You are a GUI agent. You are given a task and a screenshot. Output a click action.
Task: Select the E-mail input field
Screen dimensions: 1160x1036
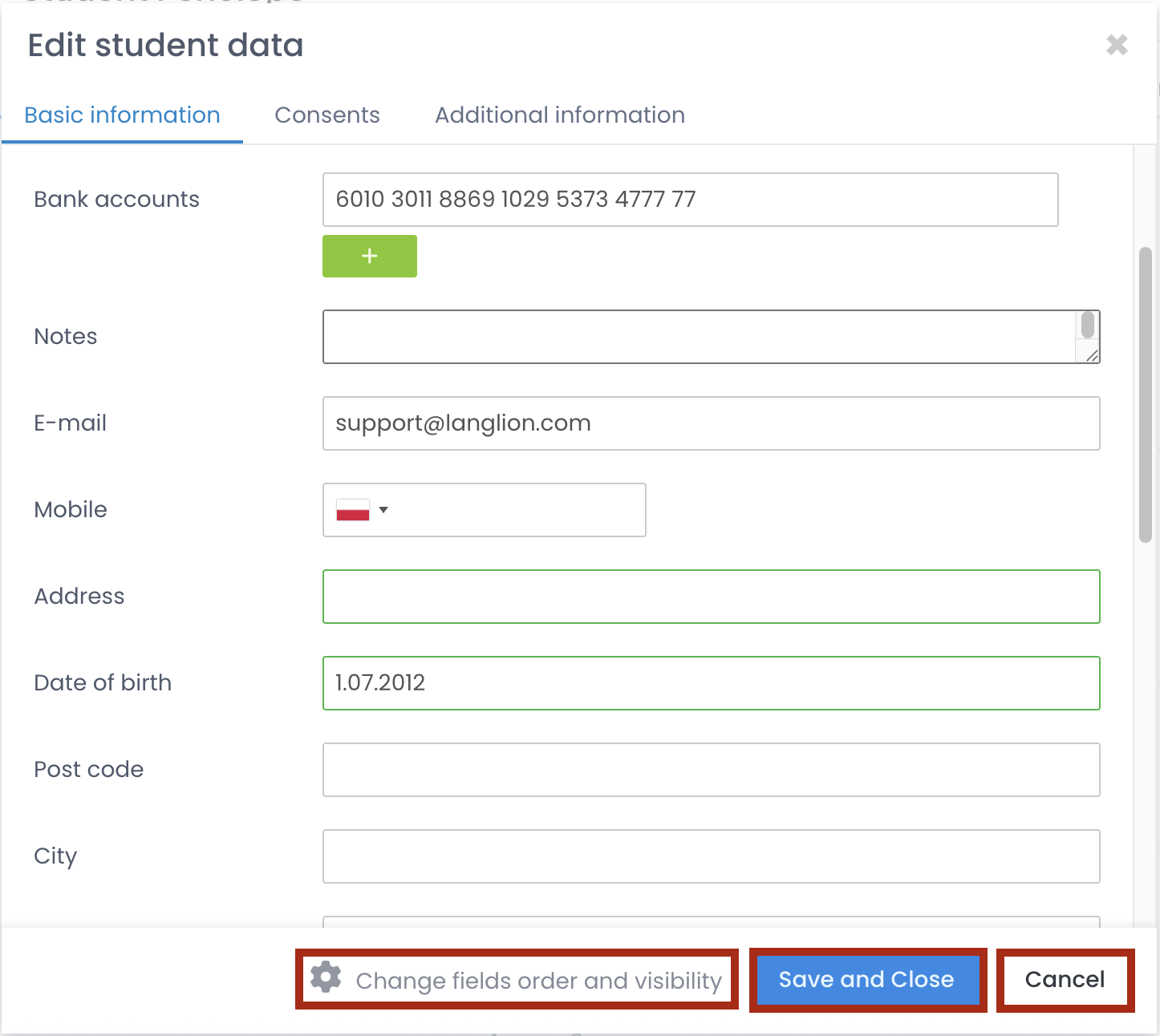tap(711, 423)
